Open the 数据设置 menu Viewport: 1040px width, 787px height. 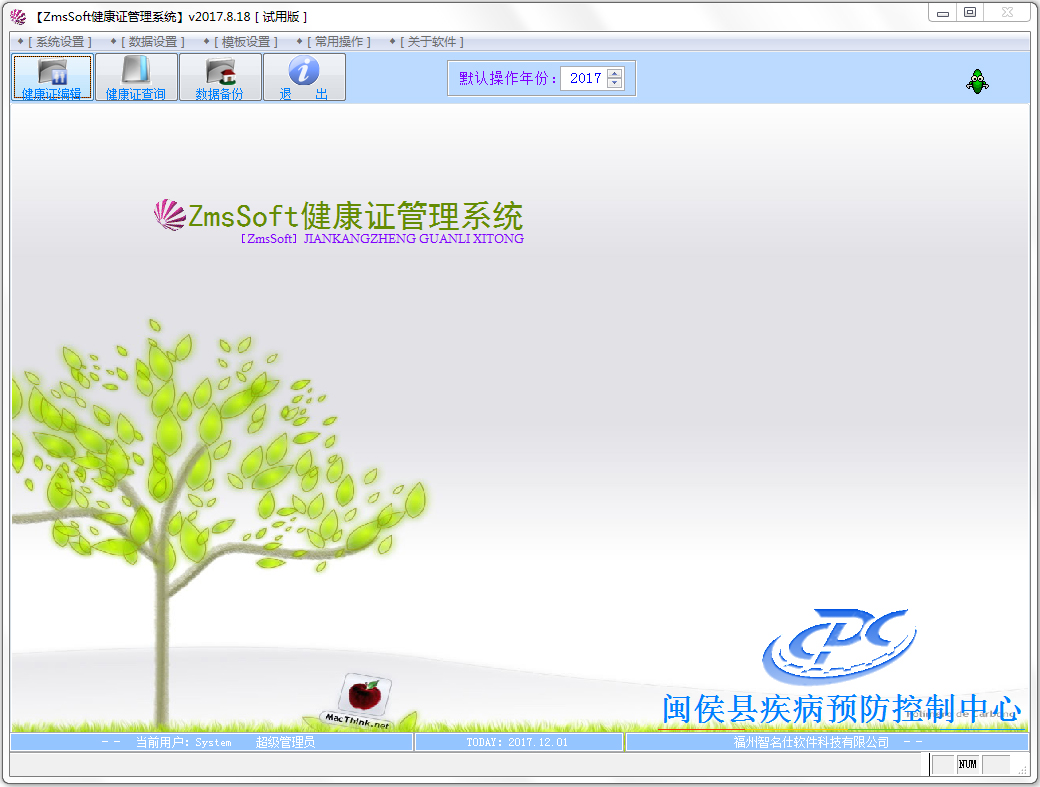152,42
